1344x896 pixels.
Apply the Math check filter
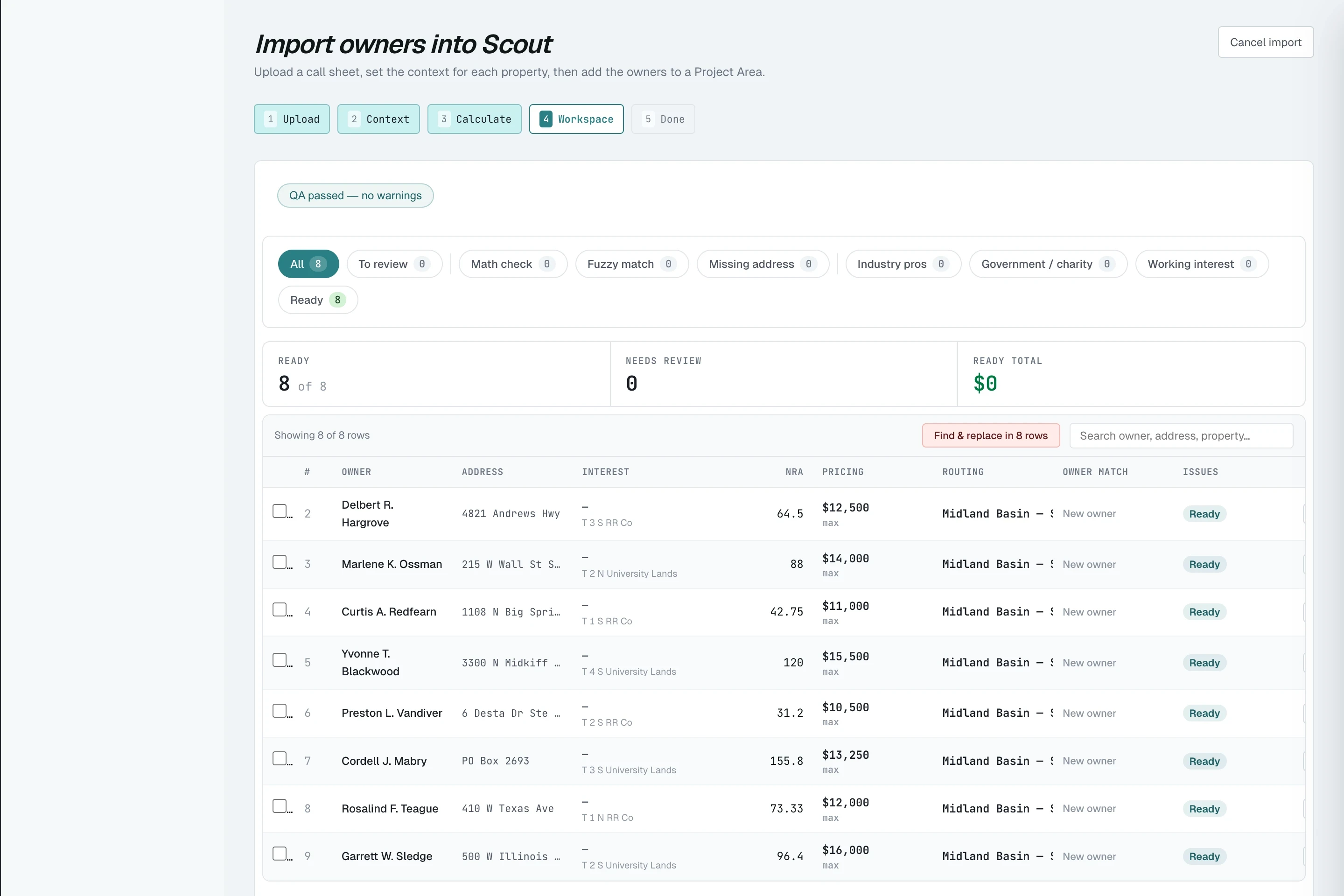(x=513, y=264)
